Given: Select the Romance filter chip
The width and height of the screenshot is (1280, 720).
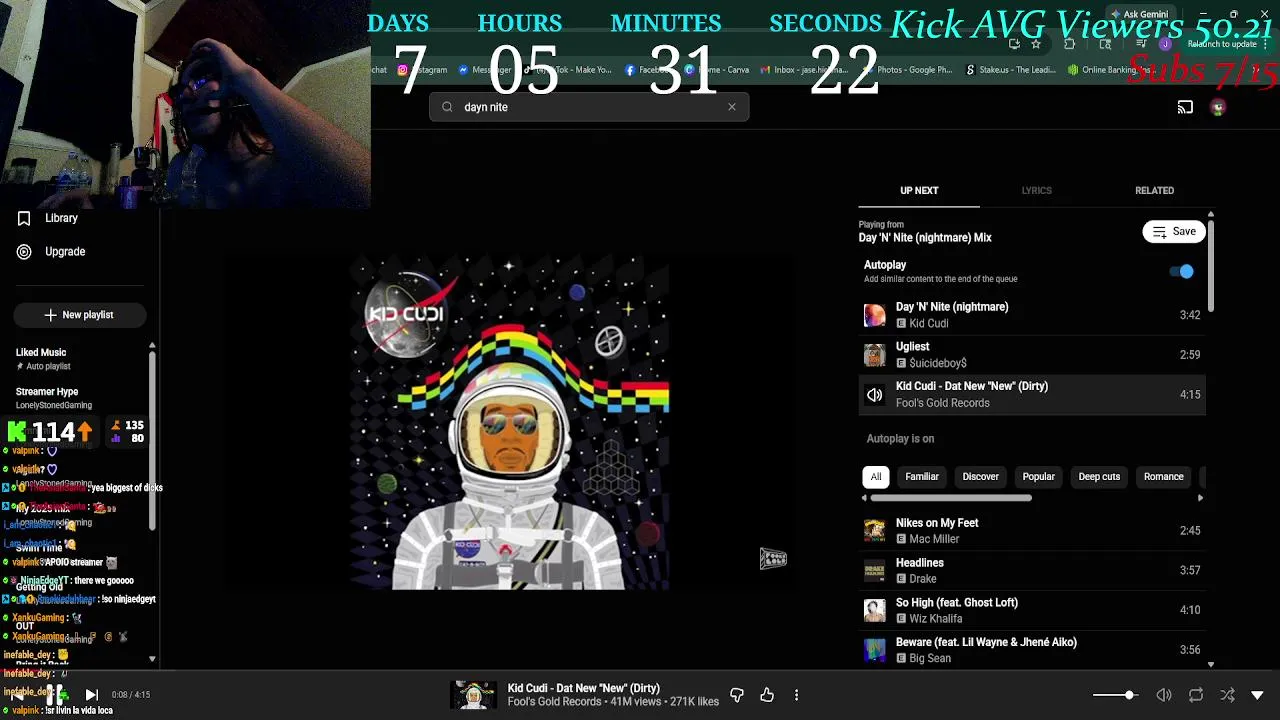Looking at the screenshot, I should [x=1163, y=477].
